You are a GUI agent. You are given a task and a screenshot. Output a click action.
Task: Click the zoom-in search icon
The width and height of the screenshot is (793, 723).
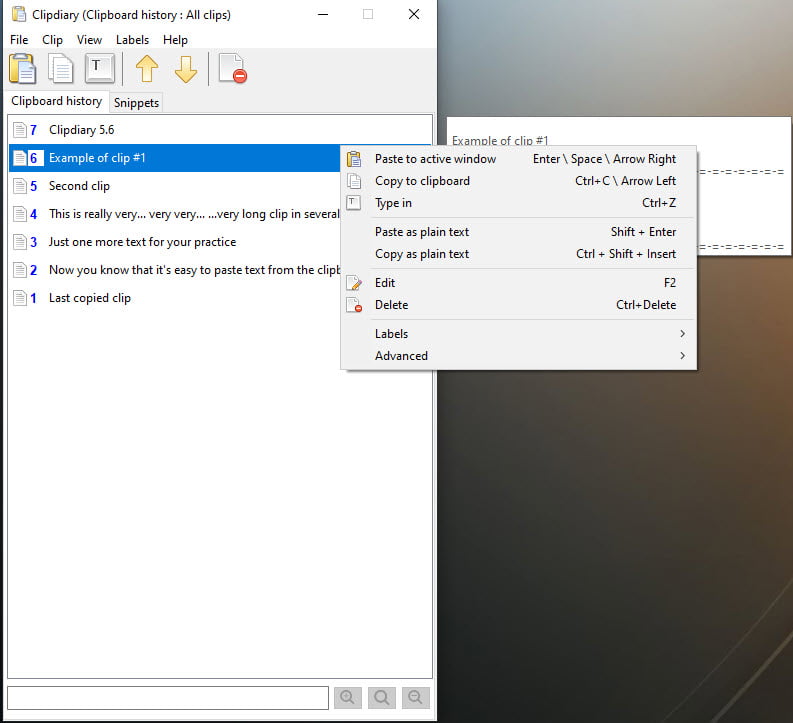347,698
